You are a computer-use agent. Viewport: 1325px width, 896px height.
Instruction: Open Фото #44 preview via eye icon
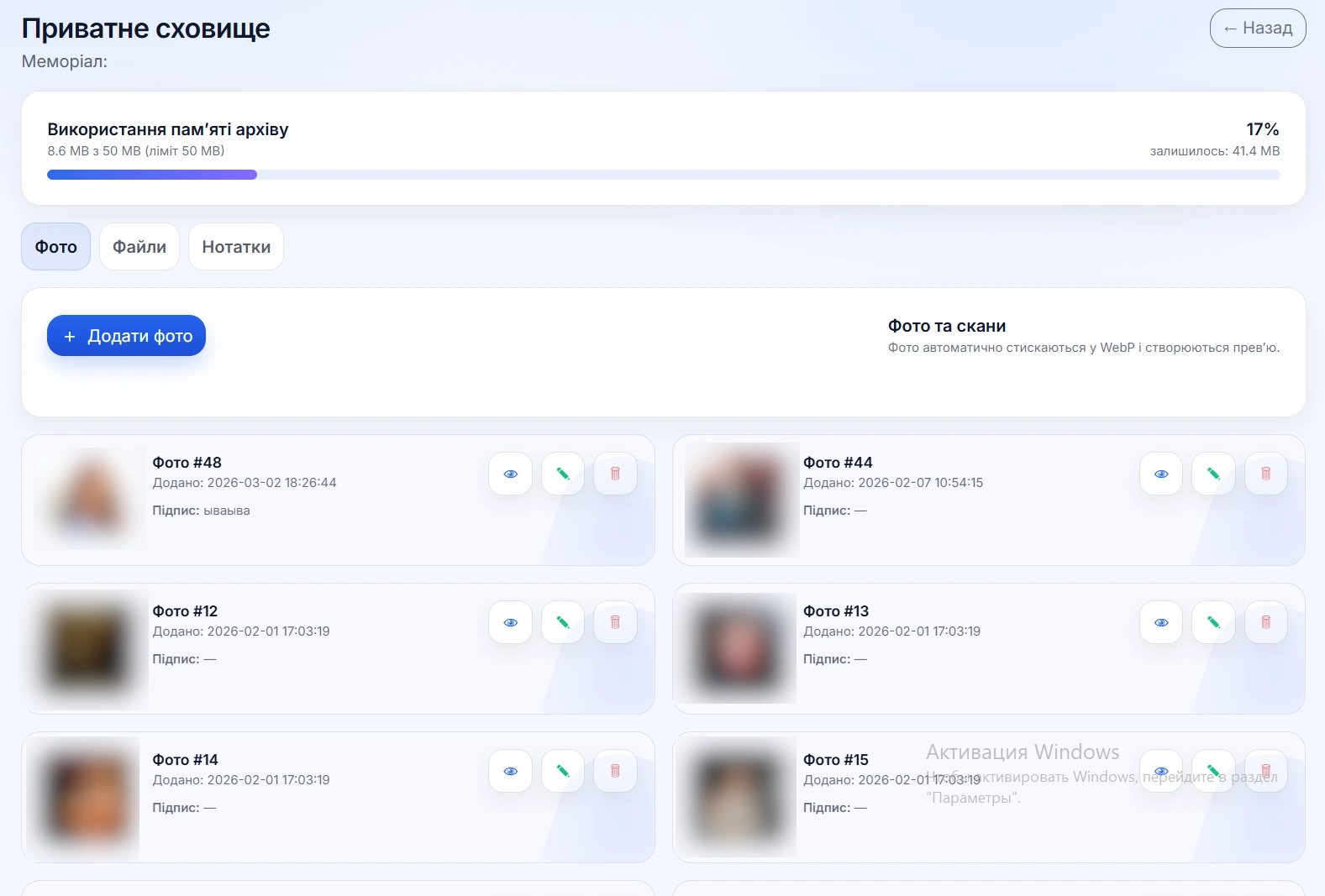1161,474
